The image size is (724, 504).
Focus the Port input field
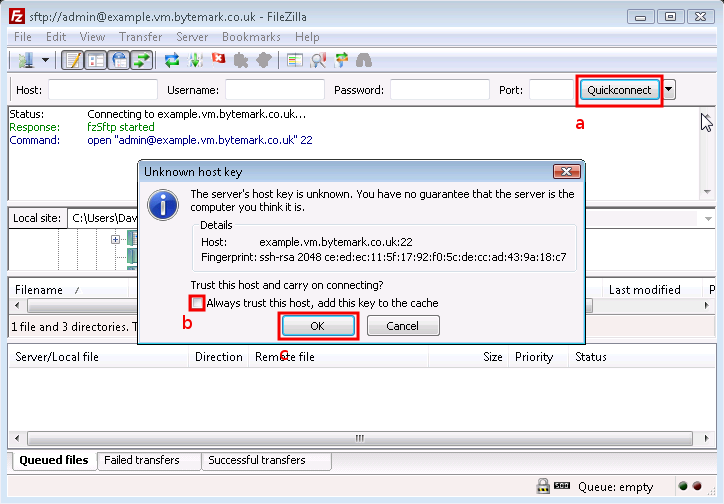click(551, 90)
